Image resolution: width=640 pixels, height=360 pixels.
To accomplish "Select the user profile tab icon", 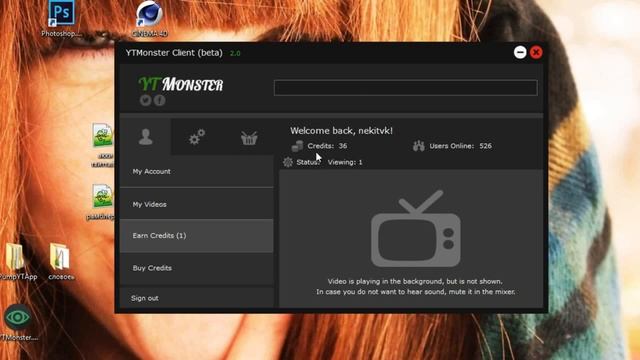I will click(145, 137).
